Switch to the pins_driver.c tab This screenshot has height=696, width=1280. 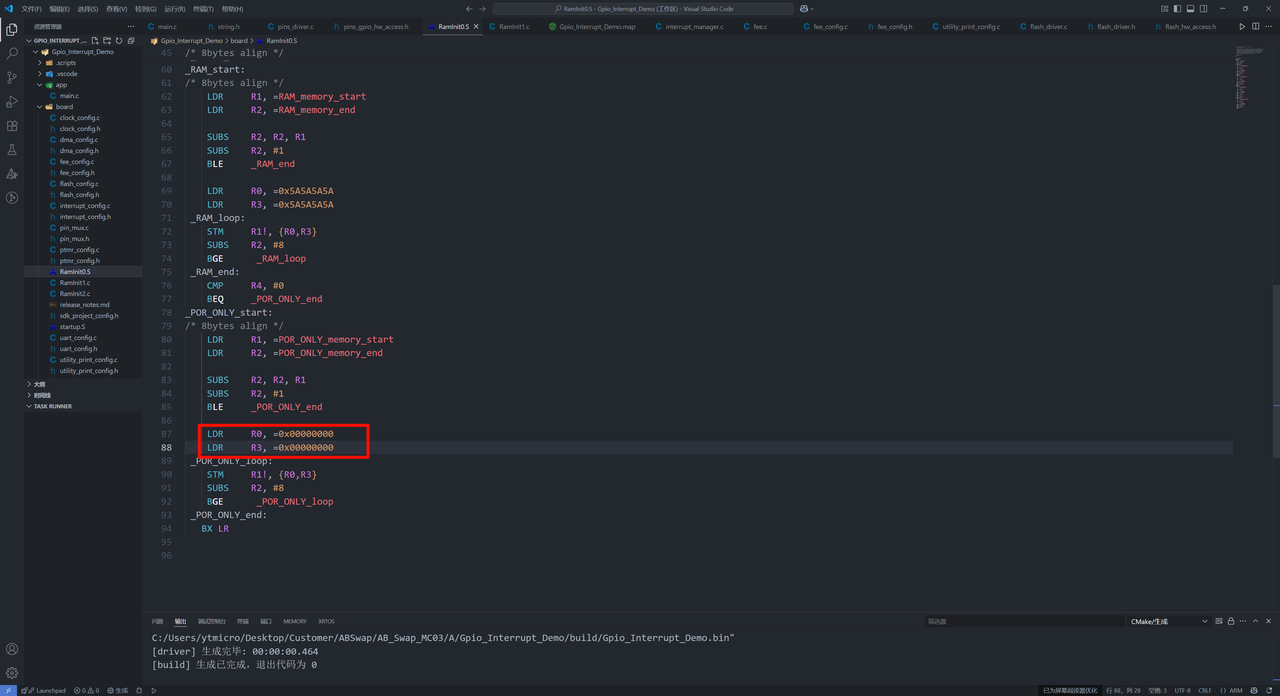(x=290, y=27)
